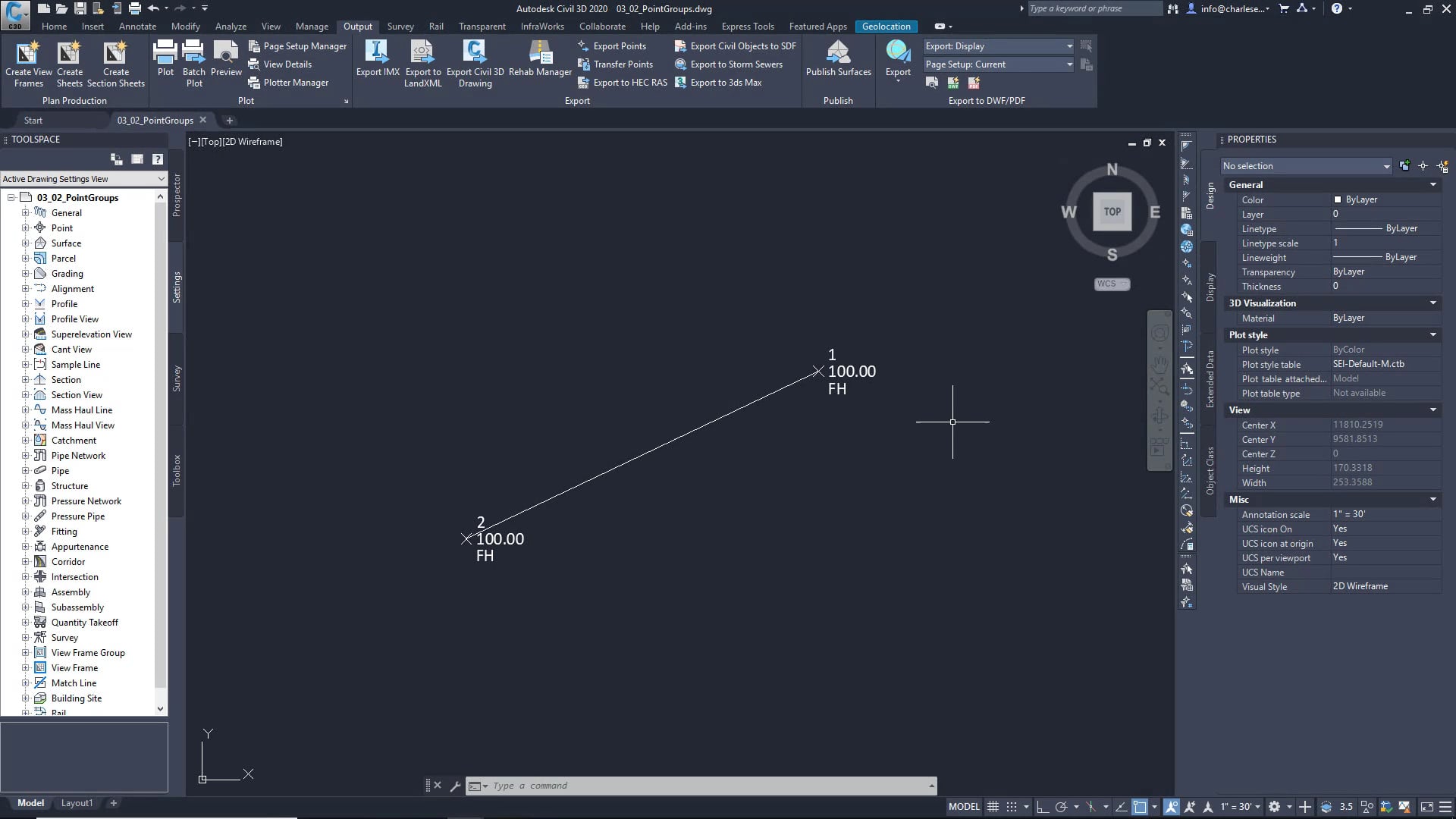This screenshot has width=1456, height=819.
Task: Click the Toolspace help question mark icon
Action: click(x=157, y=159)
